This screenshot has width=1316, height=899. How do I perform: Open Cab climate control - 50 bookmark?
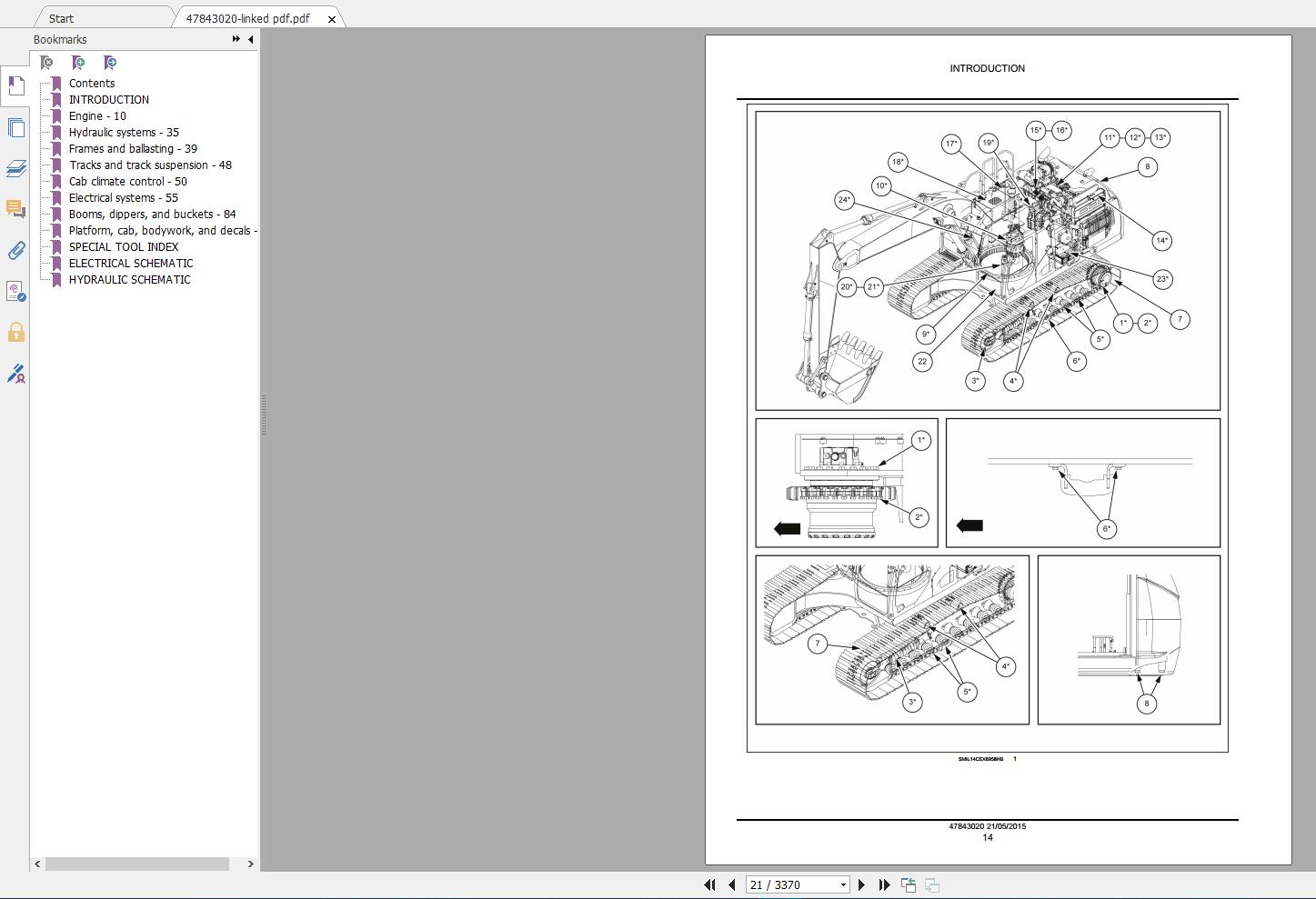[128, 181]
